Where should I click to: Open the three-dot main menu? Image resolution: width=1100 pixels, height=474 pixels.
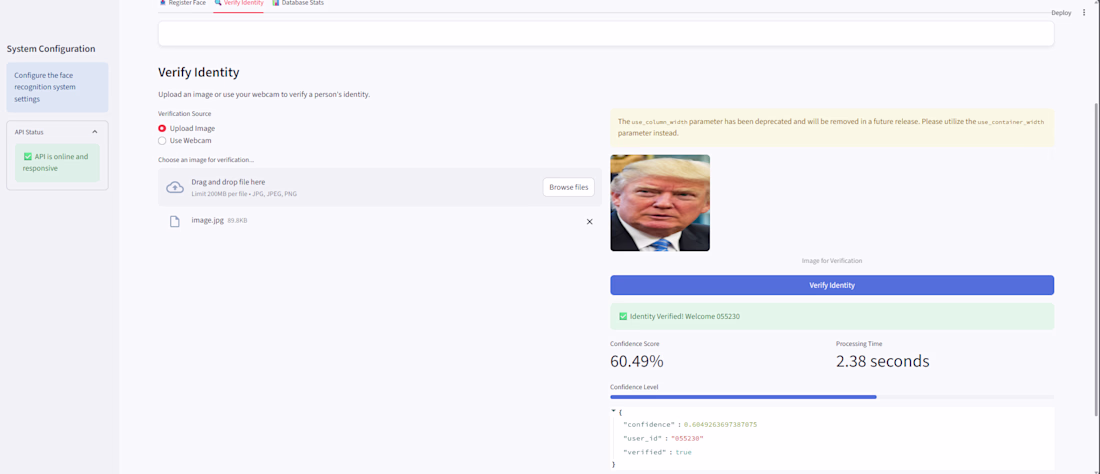(1084, 13)
